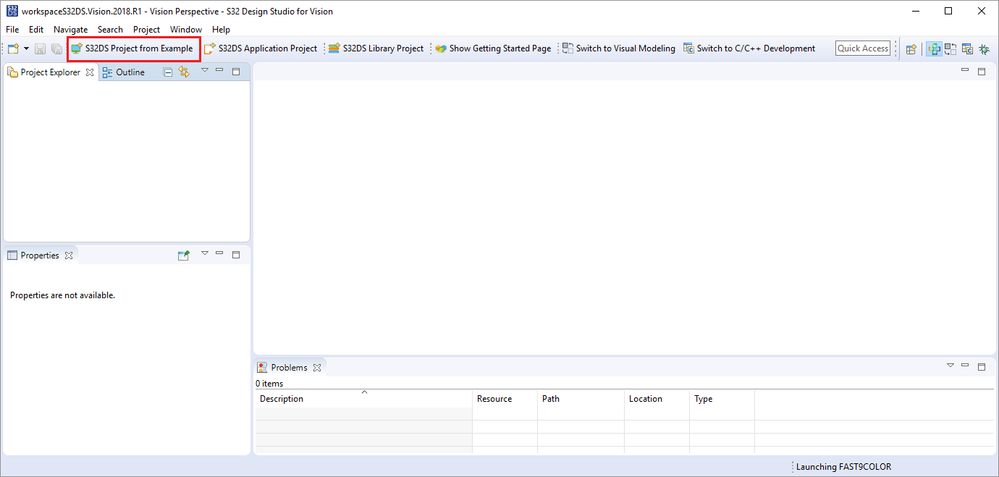Click the '0 items' Problems count

(x=270, y=383)
